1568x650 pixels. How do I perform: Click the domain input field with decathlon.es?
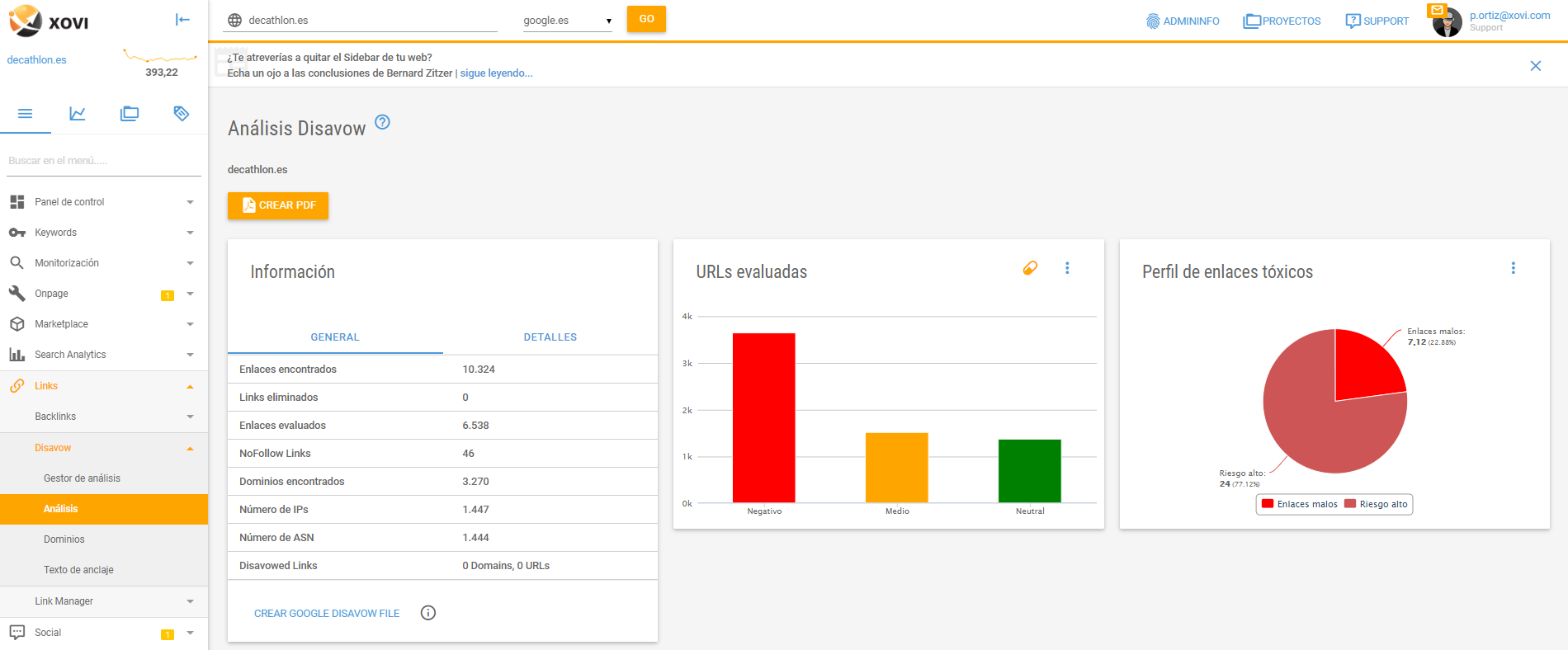pyautogui.click(x=371, y=21)
